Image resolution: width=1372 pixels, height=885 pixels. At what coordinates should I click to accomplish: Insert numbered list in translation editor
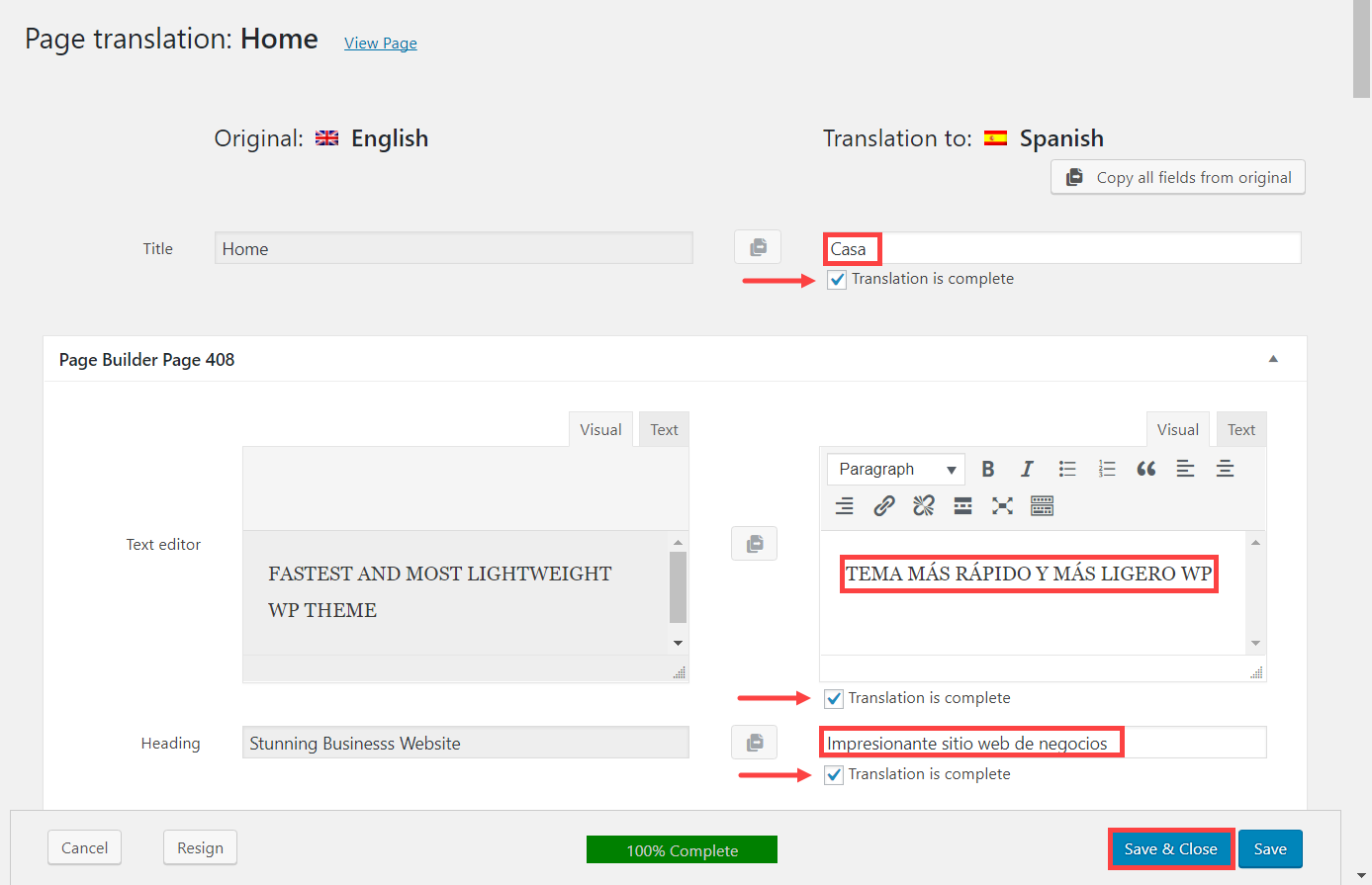[1106, 469]
